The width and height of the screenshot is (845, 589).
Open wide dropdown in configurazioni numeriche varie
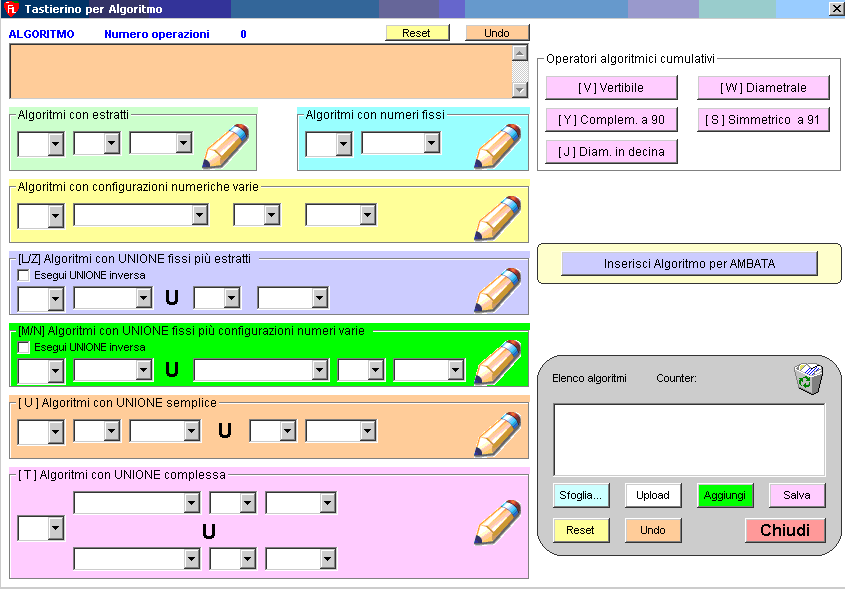pyautogui.click(x=200, y=216)
